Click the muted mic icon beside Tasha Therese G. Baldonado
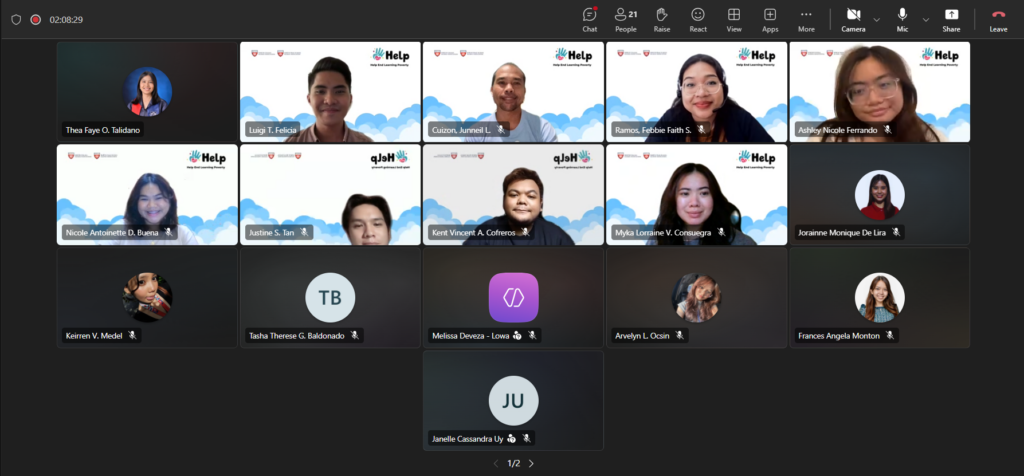The width and height of the screenshot is (1024, 476). [355, 335]
